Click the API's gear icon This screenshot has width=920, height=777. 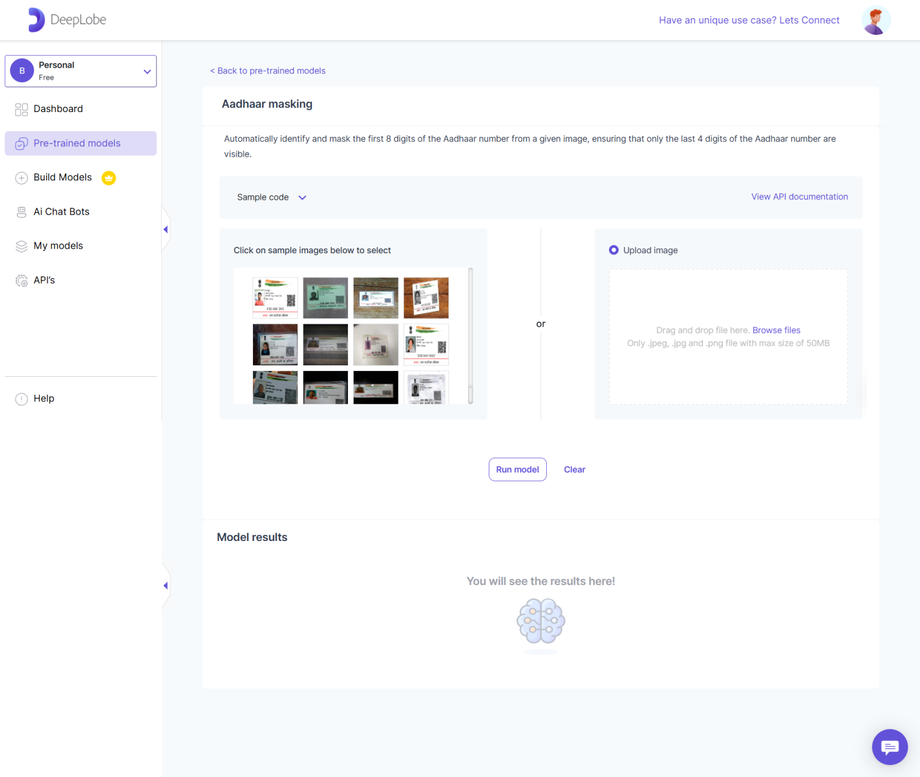21,281
